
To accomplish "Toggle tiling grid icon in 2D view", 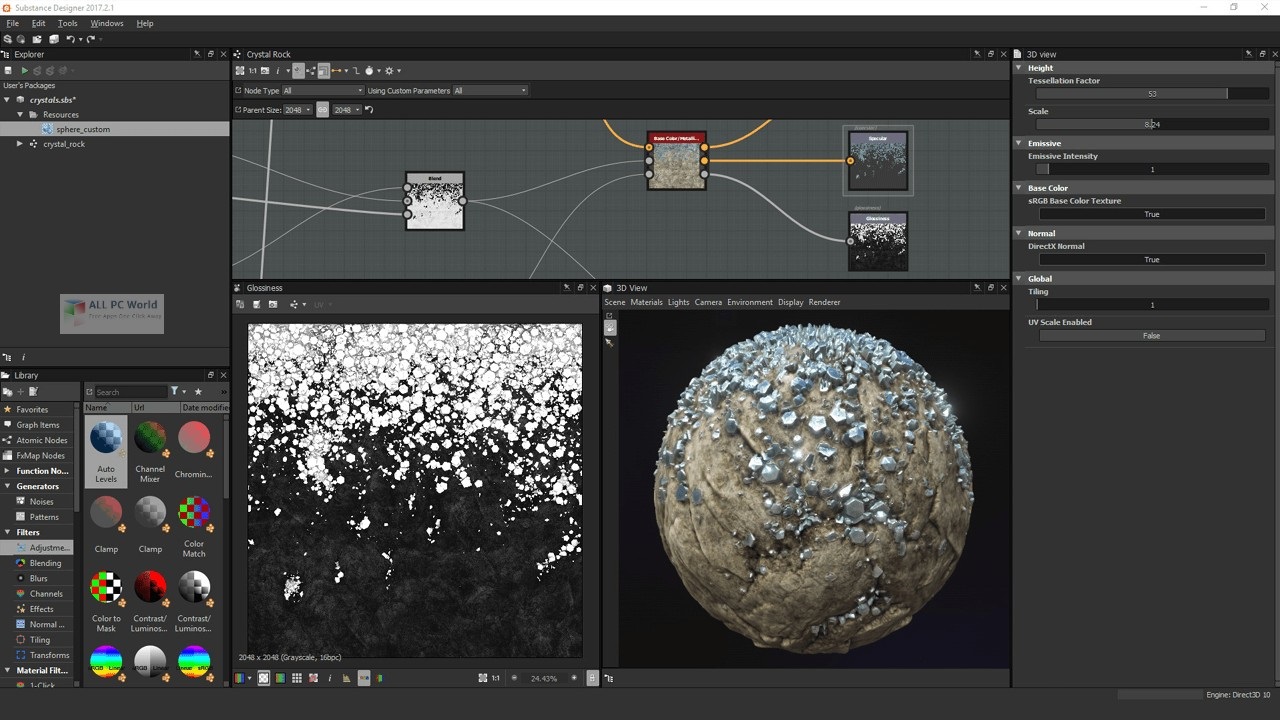I will pyautogui.click(x=297, y=678).
